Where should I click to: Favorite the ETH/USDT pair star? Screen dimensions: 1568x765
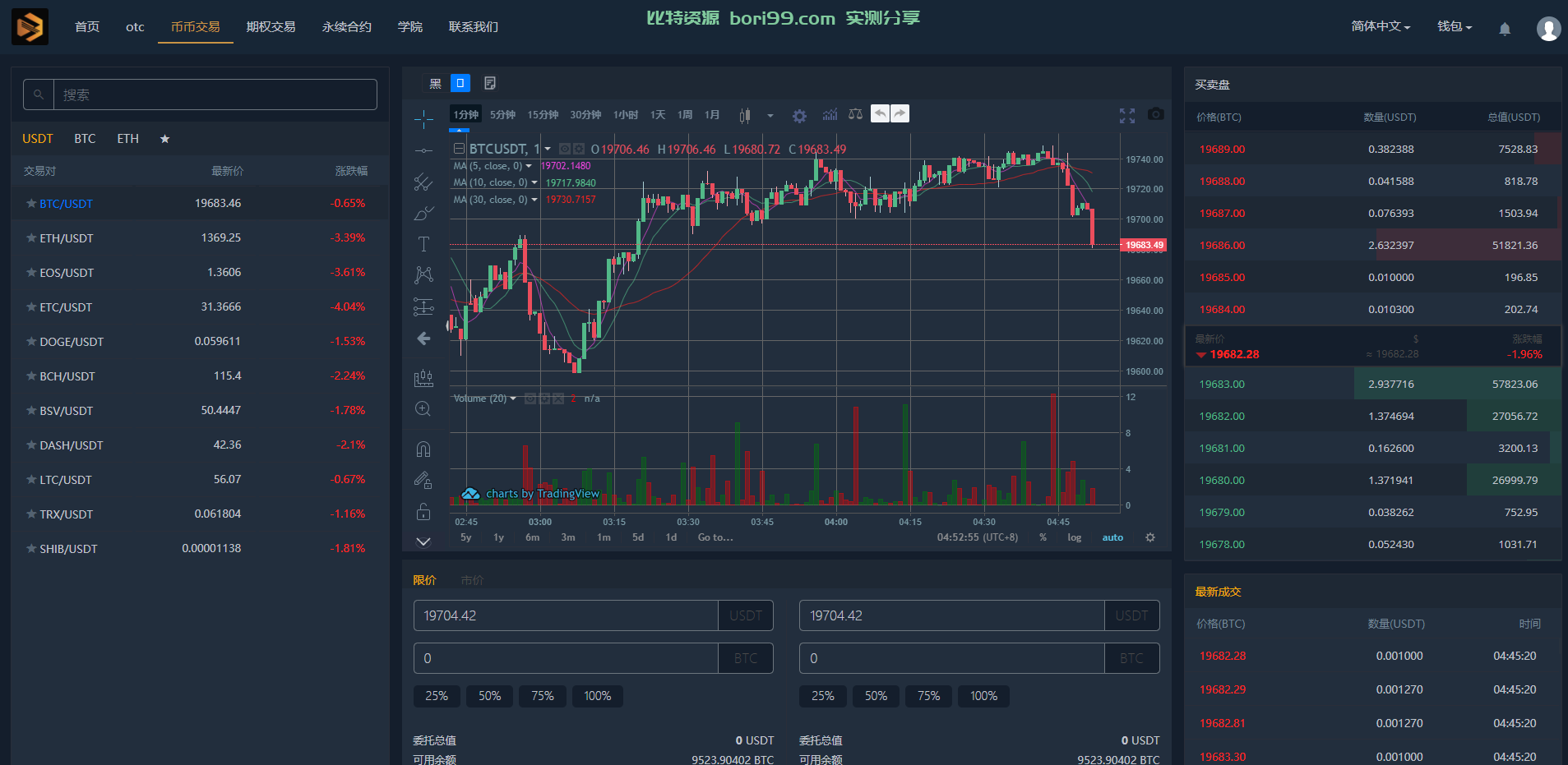point(31,237)
